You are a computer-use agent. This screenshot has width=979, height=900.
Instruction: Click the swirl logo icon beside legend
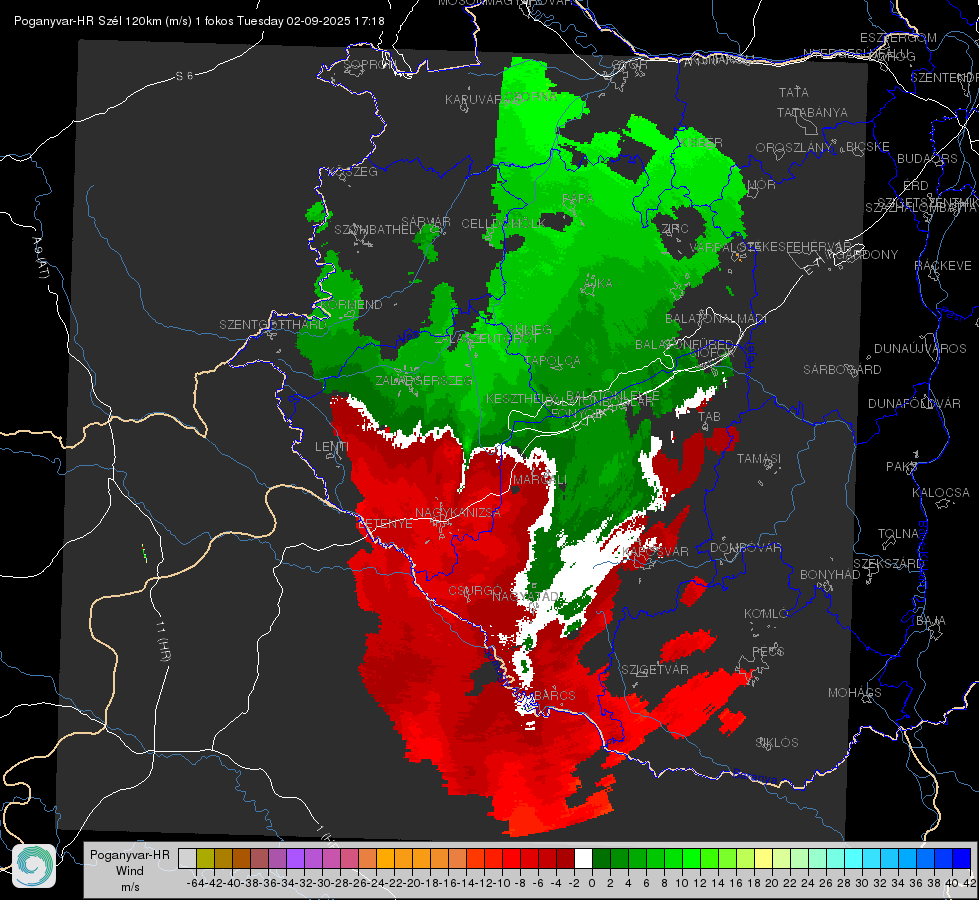pyautogui.click(x=34, y=866)
